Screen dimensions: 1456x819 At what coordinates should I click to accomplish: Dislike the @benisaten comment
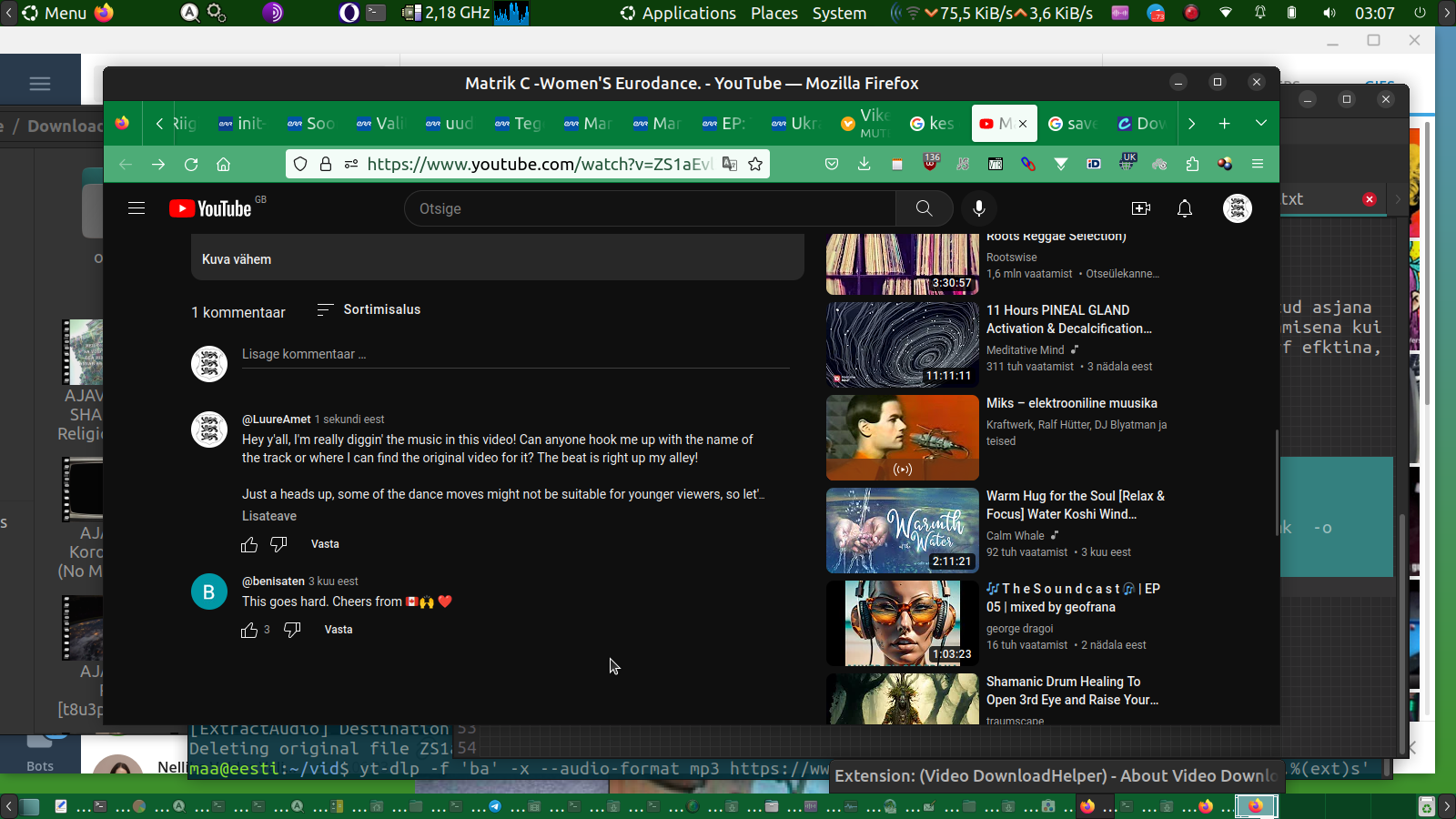292,630
